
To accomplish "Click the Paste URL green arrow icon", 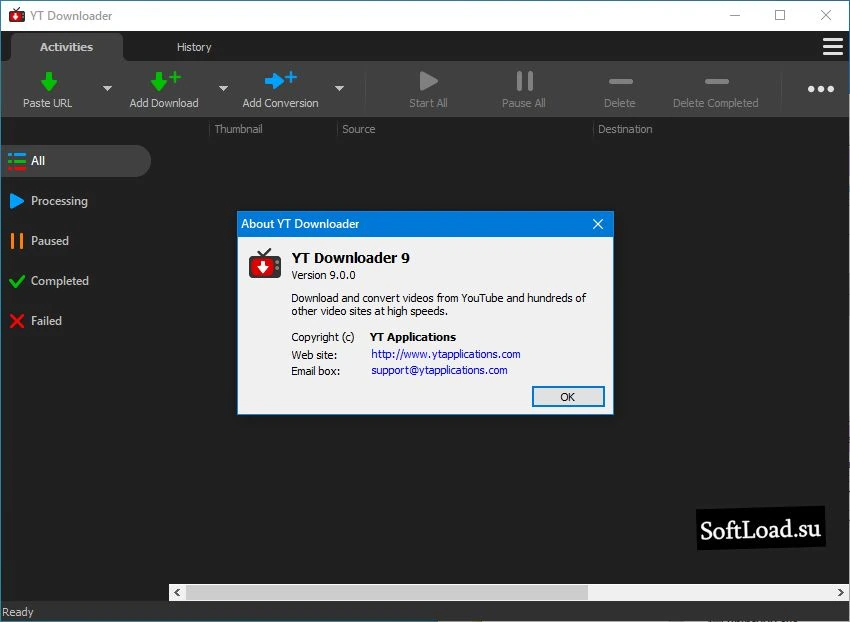I will point(49,81).
